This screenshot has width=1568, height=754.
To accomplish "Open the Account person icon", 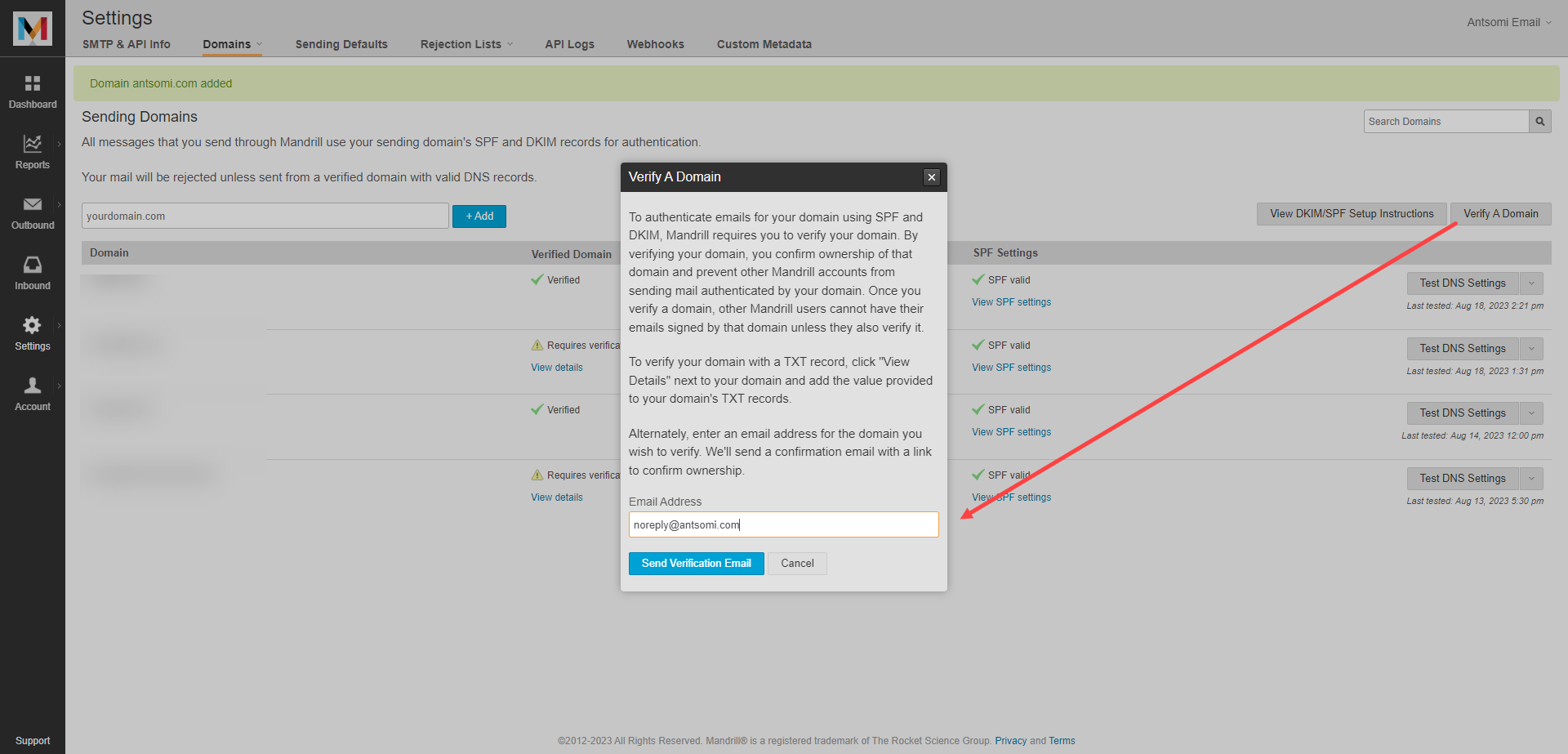I will (x=33, y=386).
